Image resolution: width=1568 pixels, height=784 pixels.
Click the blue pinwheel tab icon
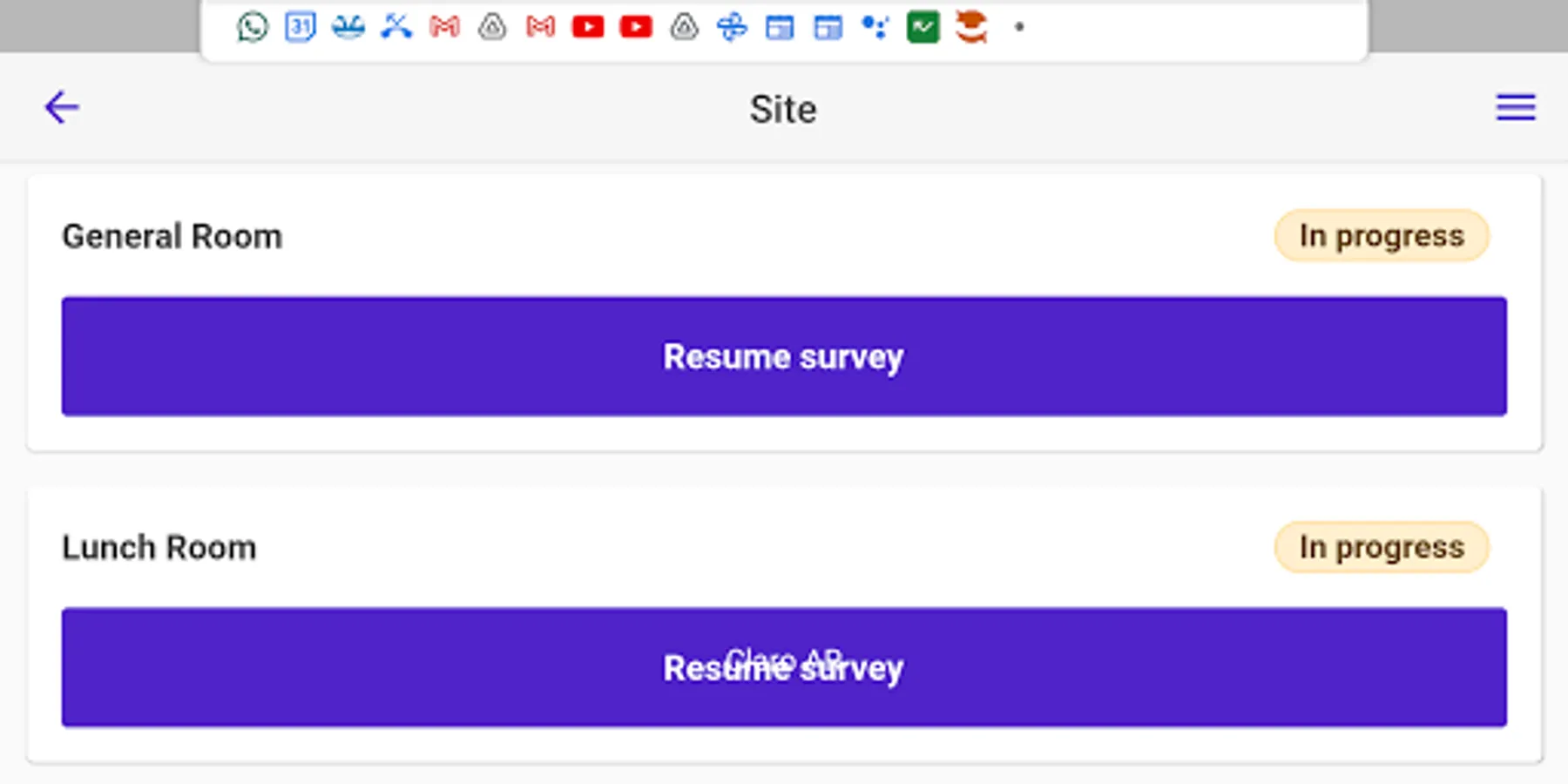(x=732, y=28)
